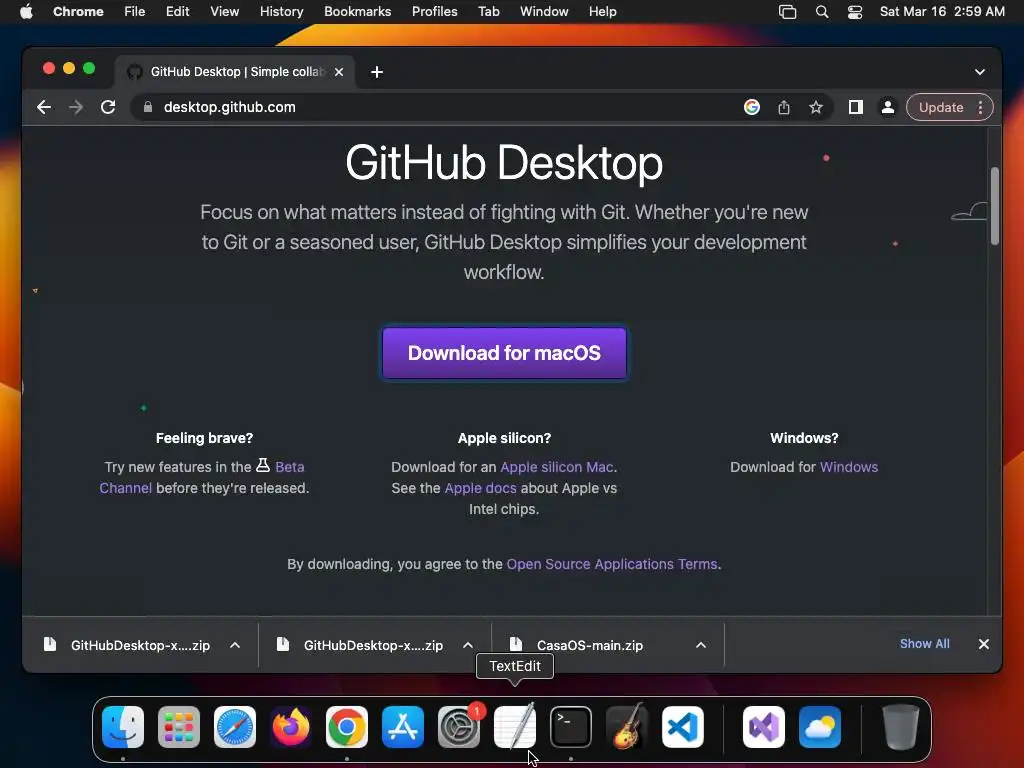Viewport: 1024px width, 768px height.
Task: Reload the desktop.github.com page
Action: pyautogui.click(x=108, y=107)
